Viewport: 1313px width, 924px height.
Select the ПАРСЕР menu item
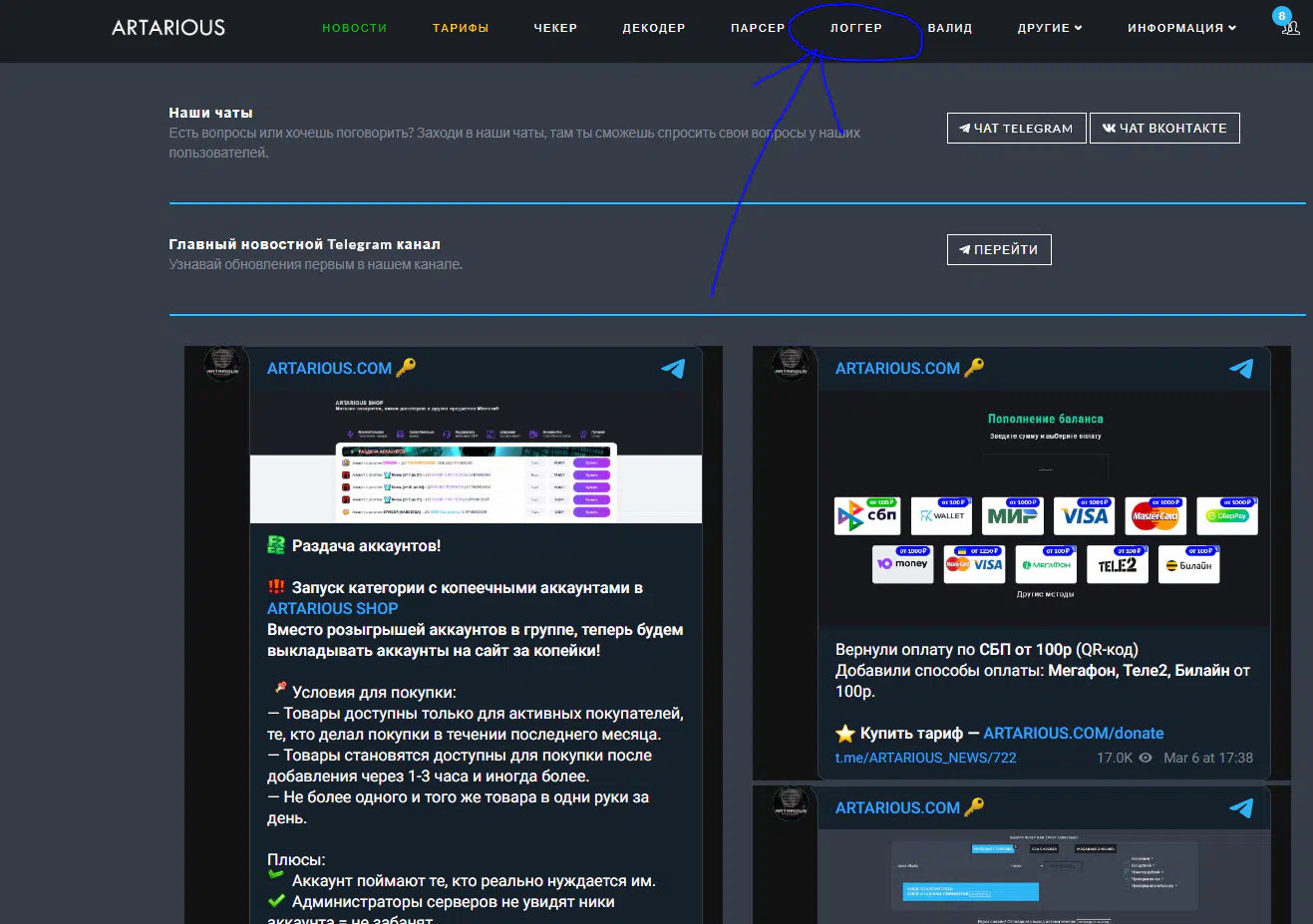pyautogui.click(x=758, y=28)
